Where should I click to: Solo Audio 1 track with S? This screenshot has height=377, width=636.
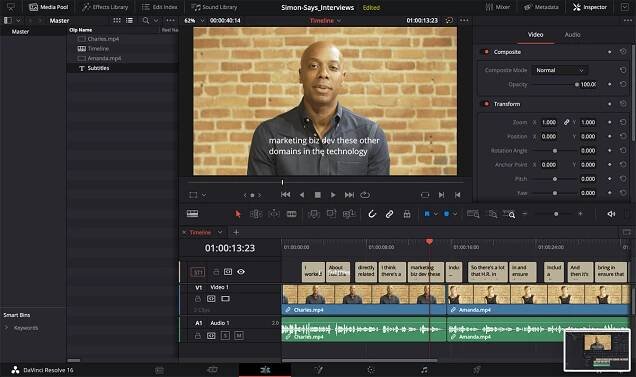pos(225,336)
